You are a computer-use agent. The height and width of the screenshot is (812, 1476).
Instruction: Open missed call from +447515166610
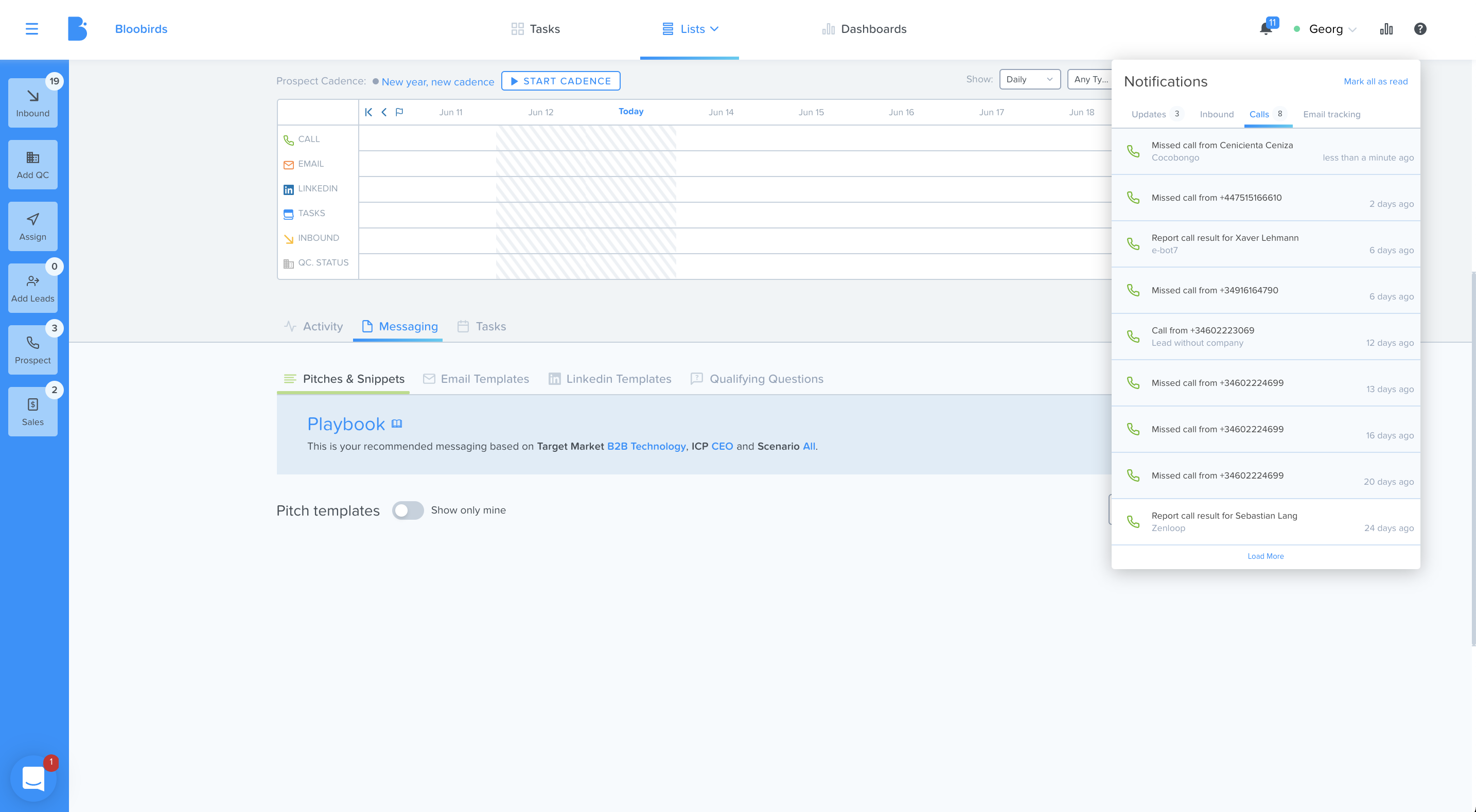click(1265, 198)
